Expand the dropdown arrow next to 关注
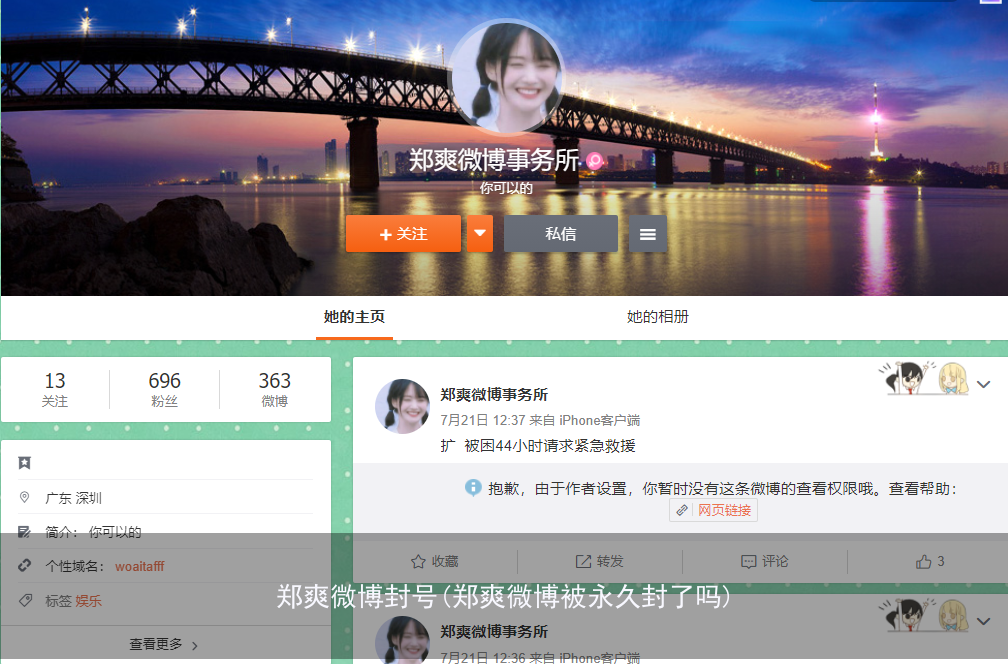 pyautogui.click(x=479, y=233)
